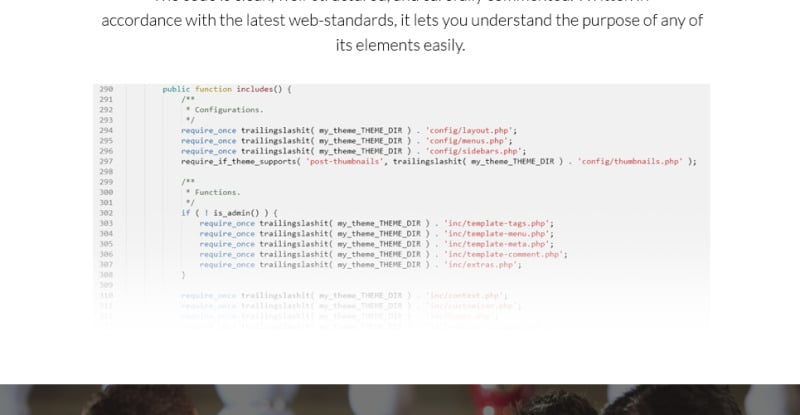This screenshot has width=800, height=415.
Task: Click the 'config/thumbnails.php' string
Action: click(x=630, y=161)
